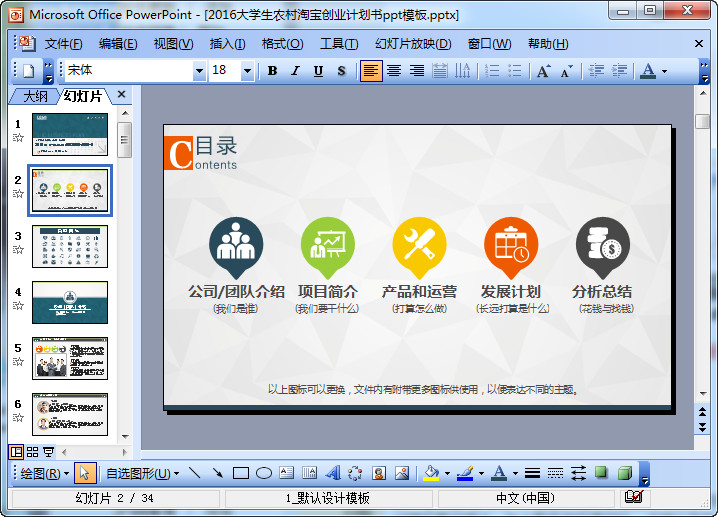Toggle Underline formatting
The image size is (718, 517).
tap(318, 71)
